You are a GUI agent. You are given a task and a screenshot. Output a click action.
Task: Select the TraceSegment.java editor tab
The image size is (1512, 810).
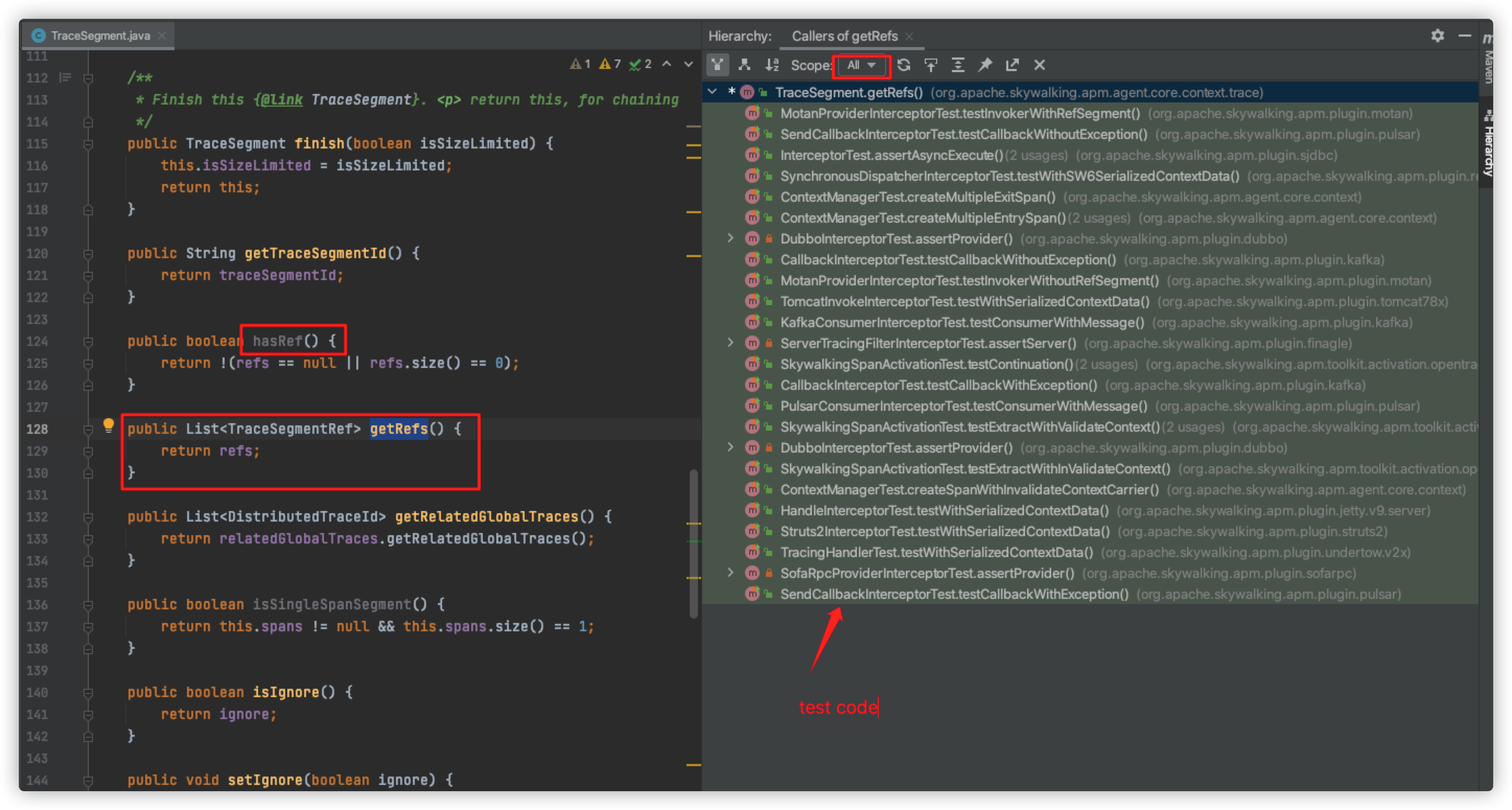coord(100,36)
